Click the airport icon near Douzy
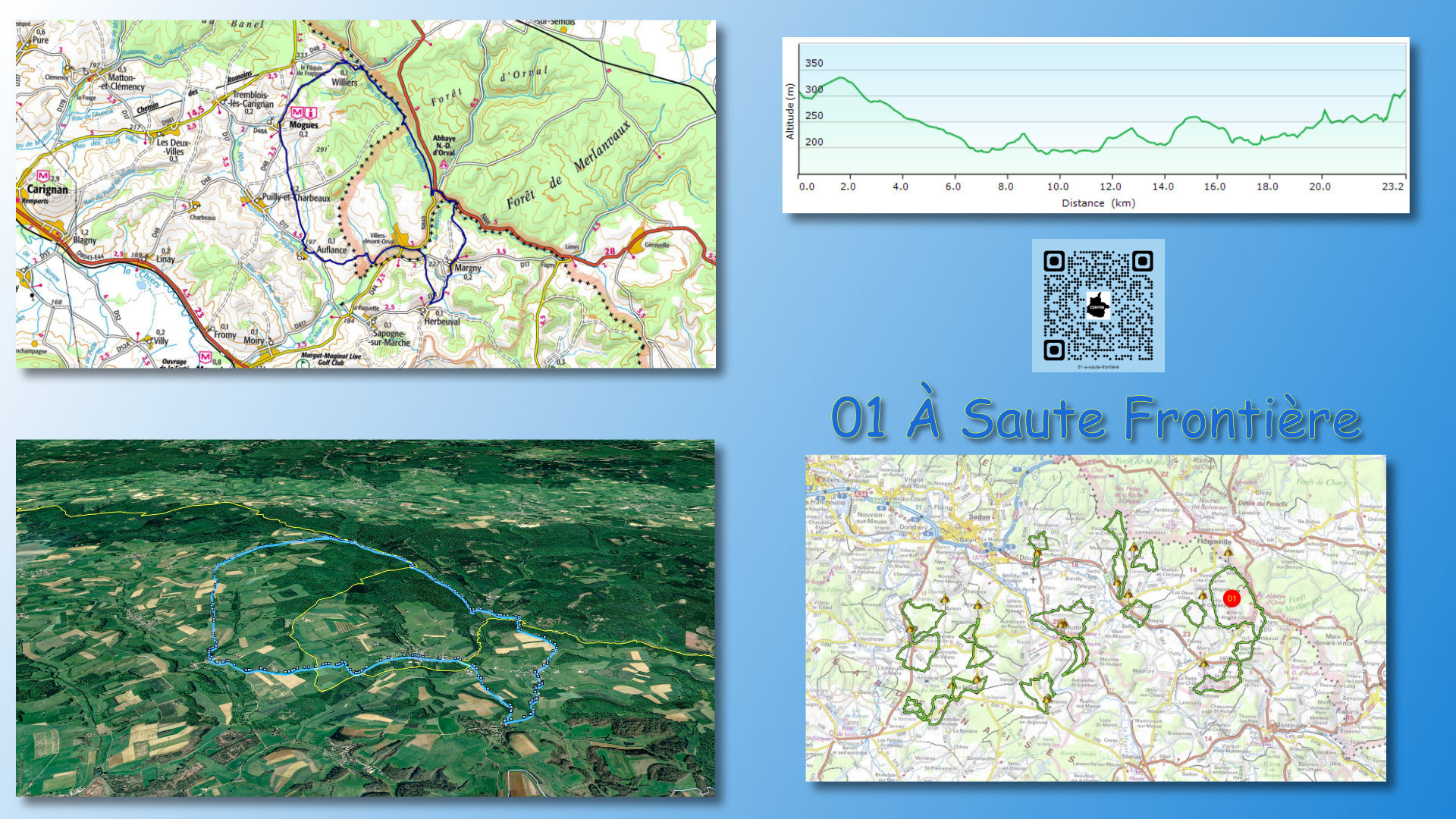Viewport: 1456px width, 819px height. click(1033, 580)
